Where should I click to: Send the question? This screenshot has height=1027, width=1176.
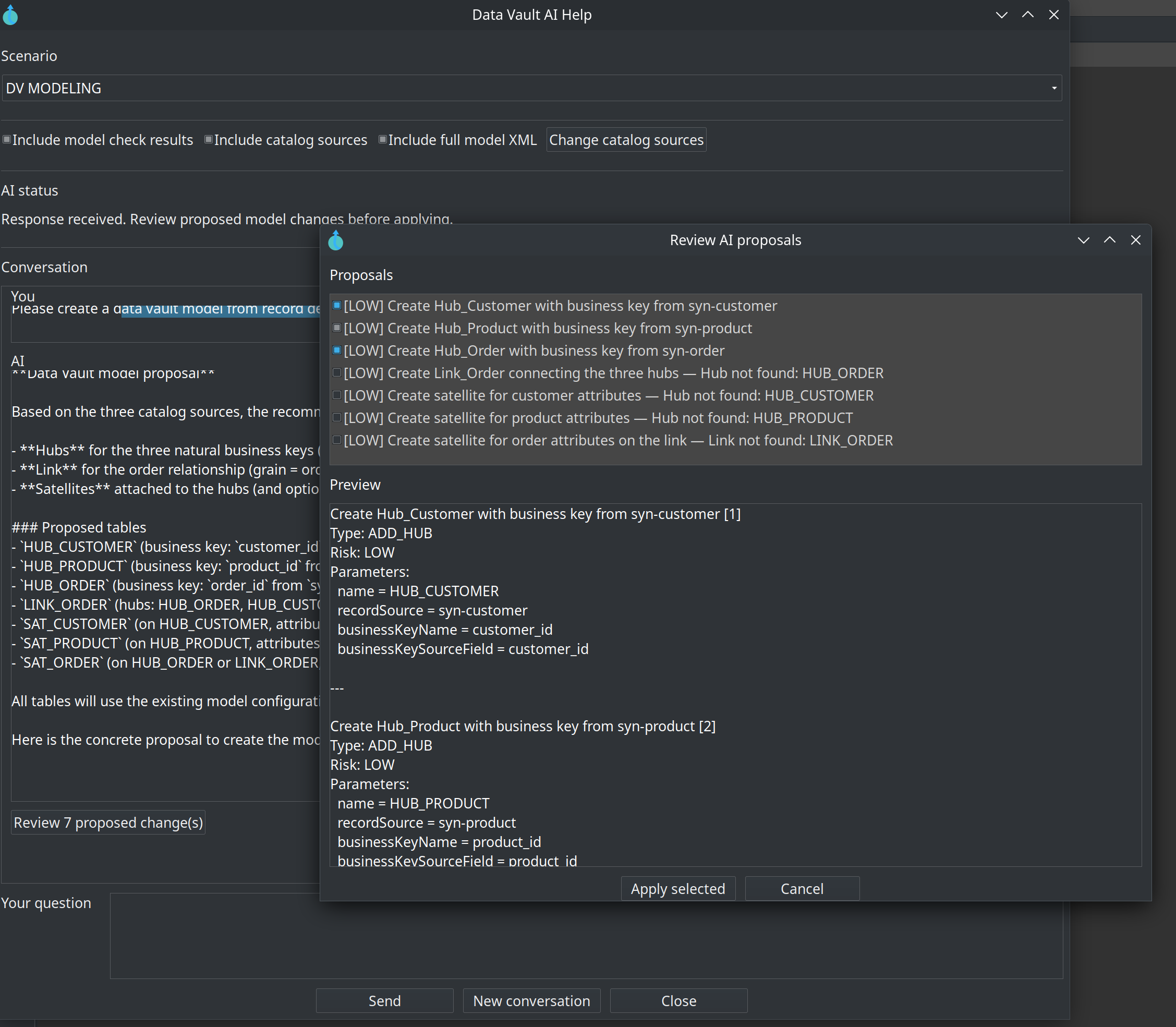(x=384, y=1001)
